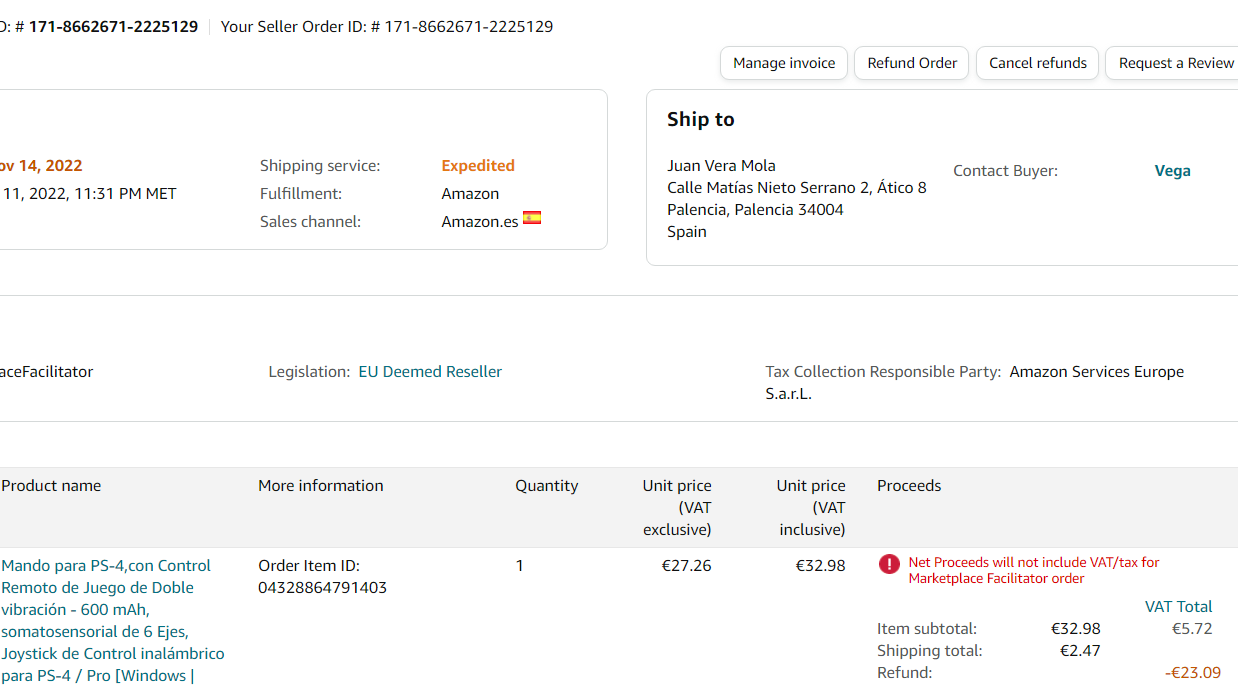
Task: Click the VAT Total label
Action: [1178, 607]
